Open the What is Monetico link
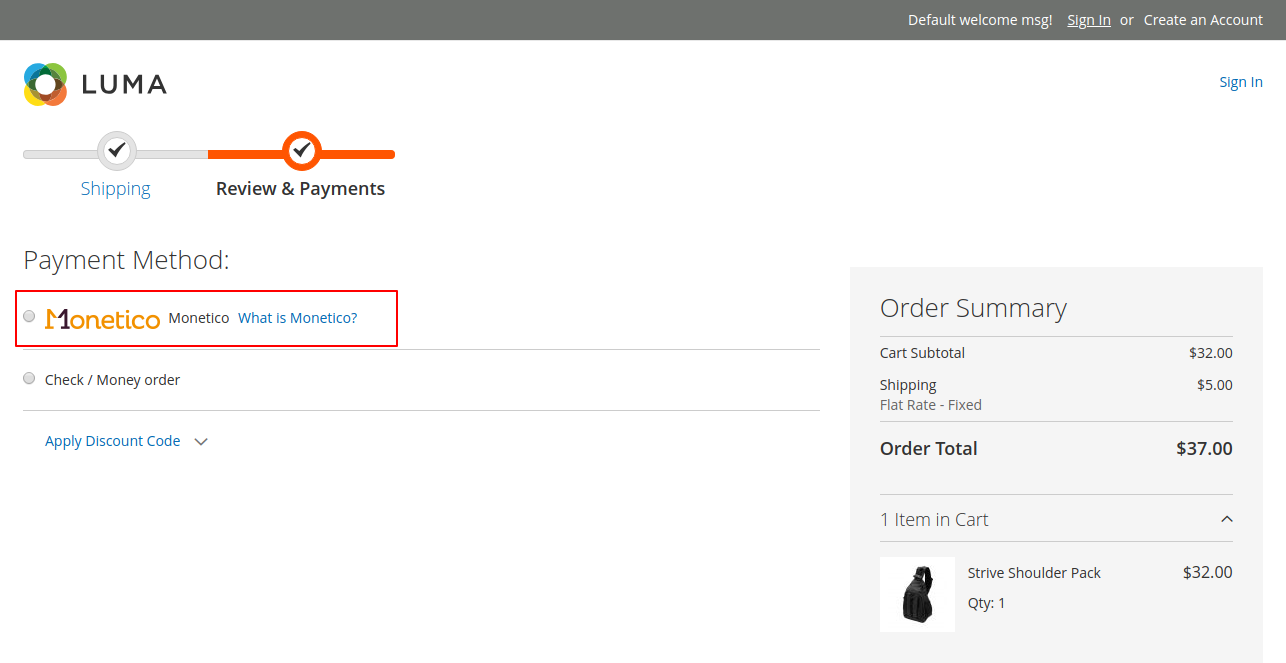1286x663 pixels. click(297, 317)
